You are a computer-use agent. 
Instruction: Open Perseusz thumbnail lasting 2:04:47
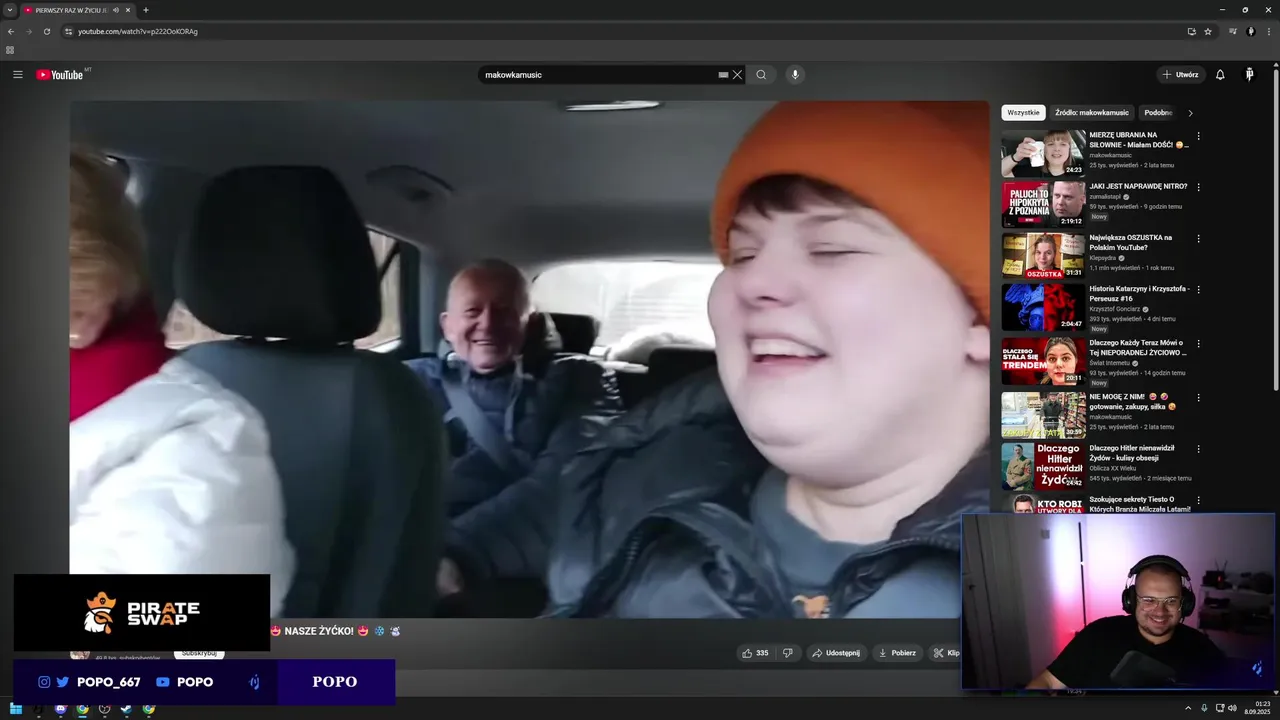coord(1043,307)
